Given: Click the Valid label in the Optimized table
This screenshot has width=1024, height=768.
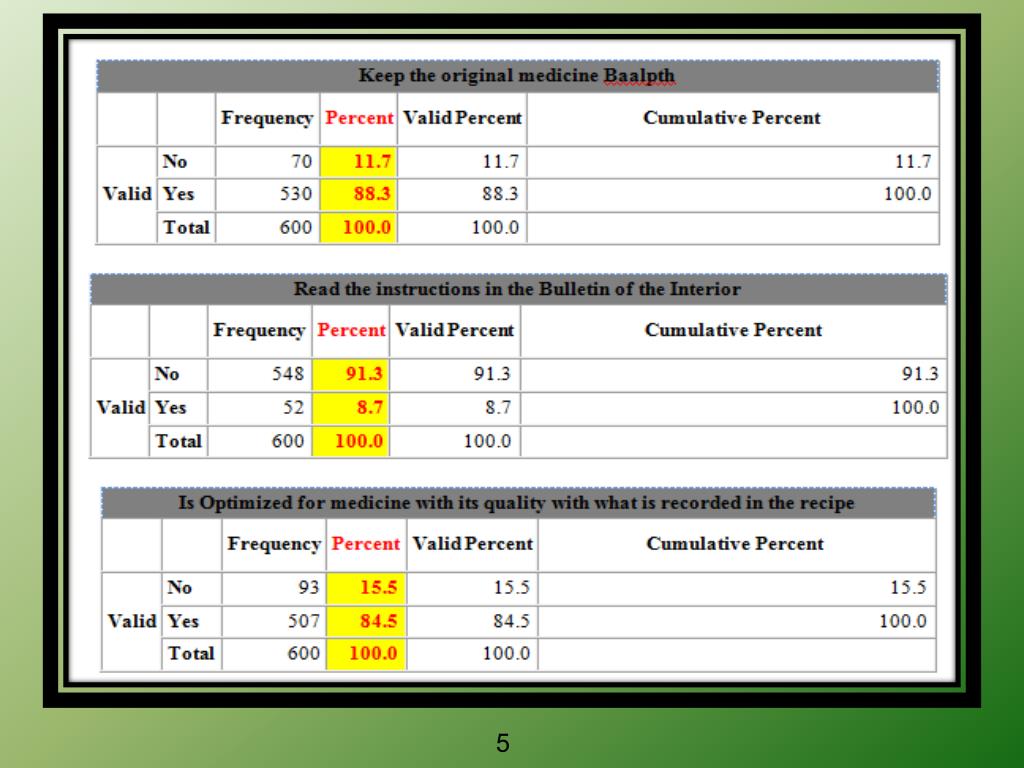Looking at the screenshot, I should click(x=132, y=620).
